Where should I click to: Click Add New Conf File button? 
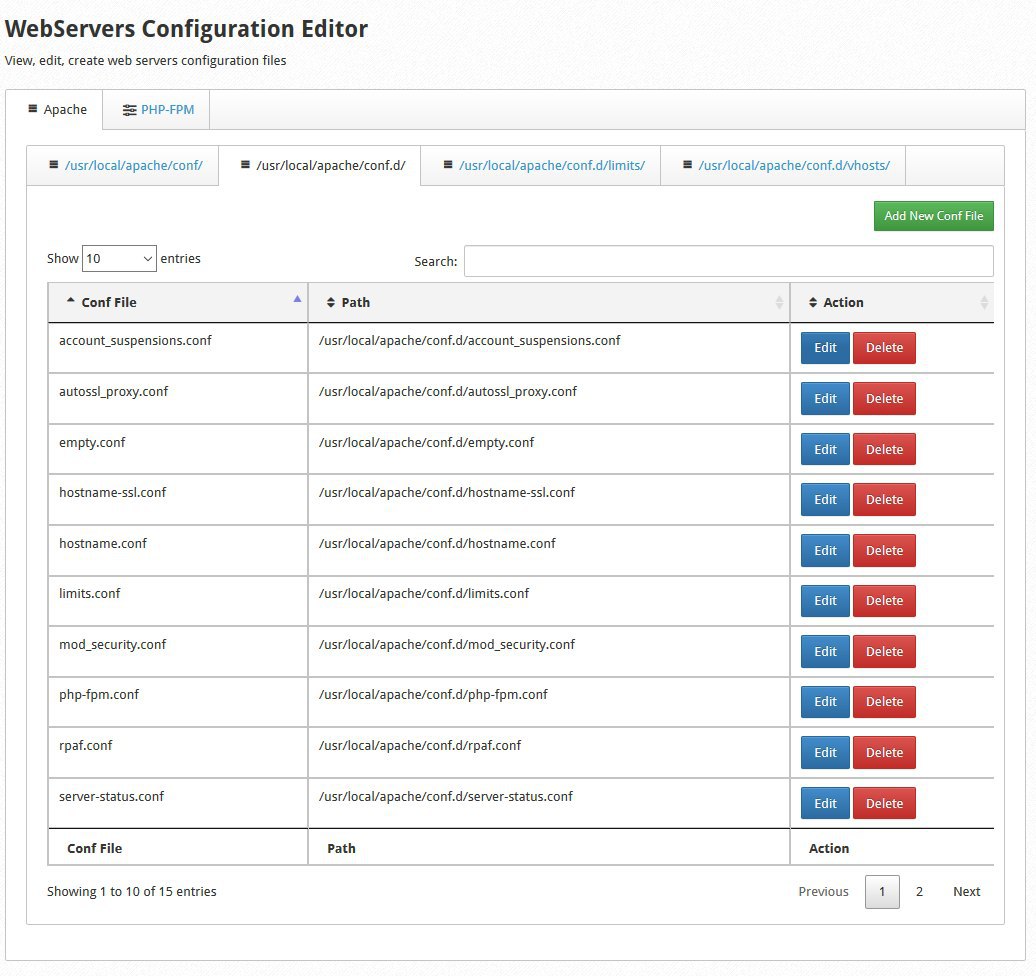934,216
